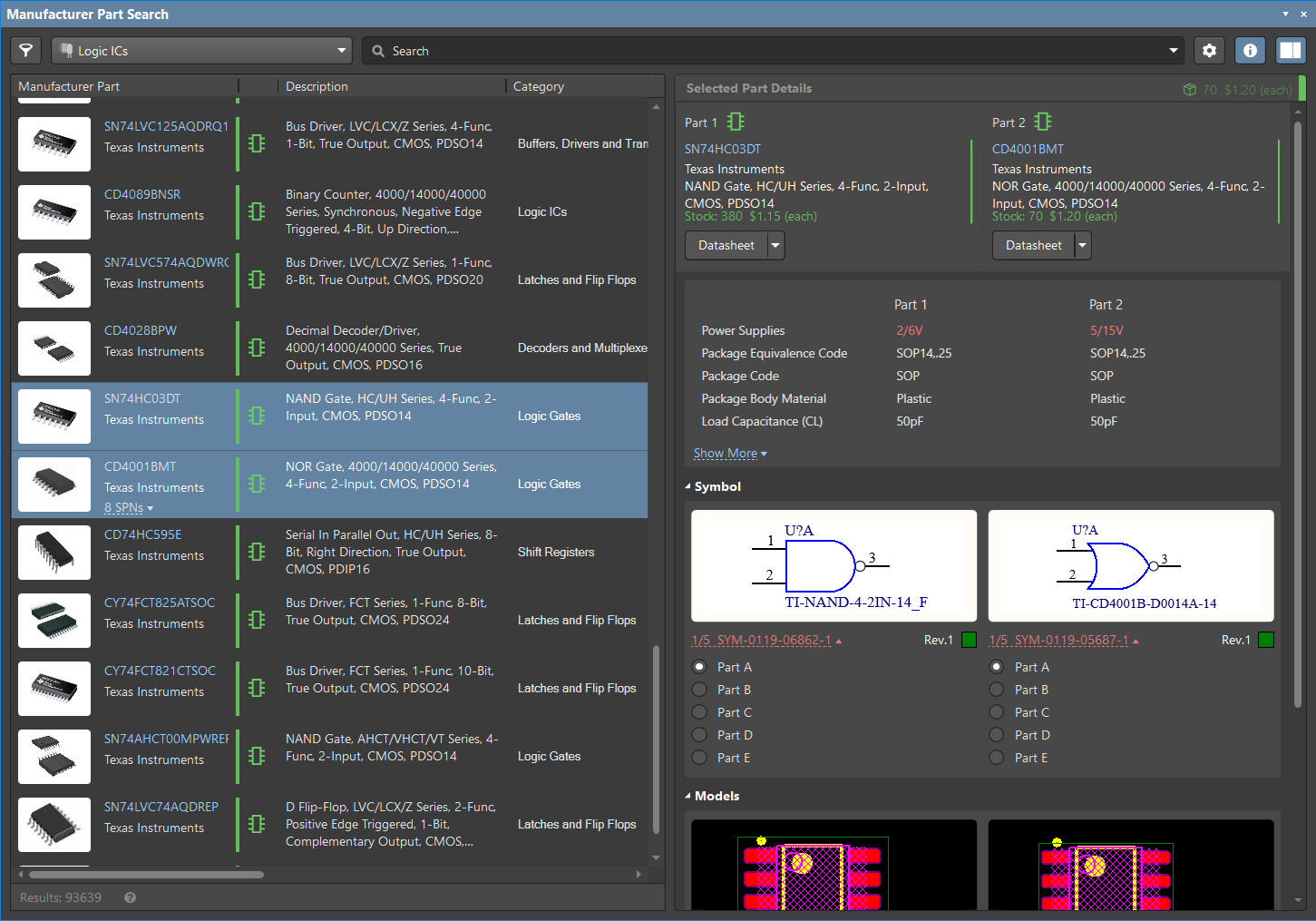1316x921 pixels.
Task: Select Part D radio for SN74HC03DT symbol
Action: pos(699,735)
